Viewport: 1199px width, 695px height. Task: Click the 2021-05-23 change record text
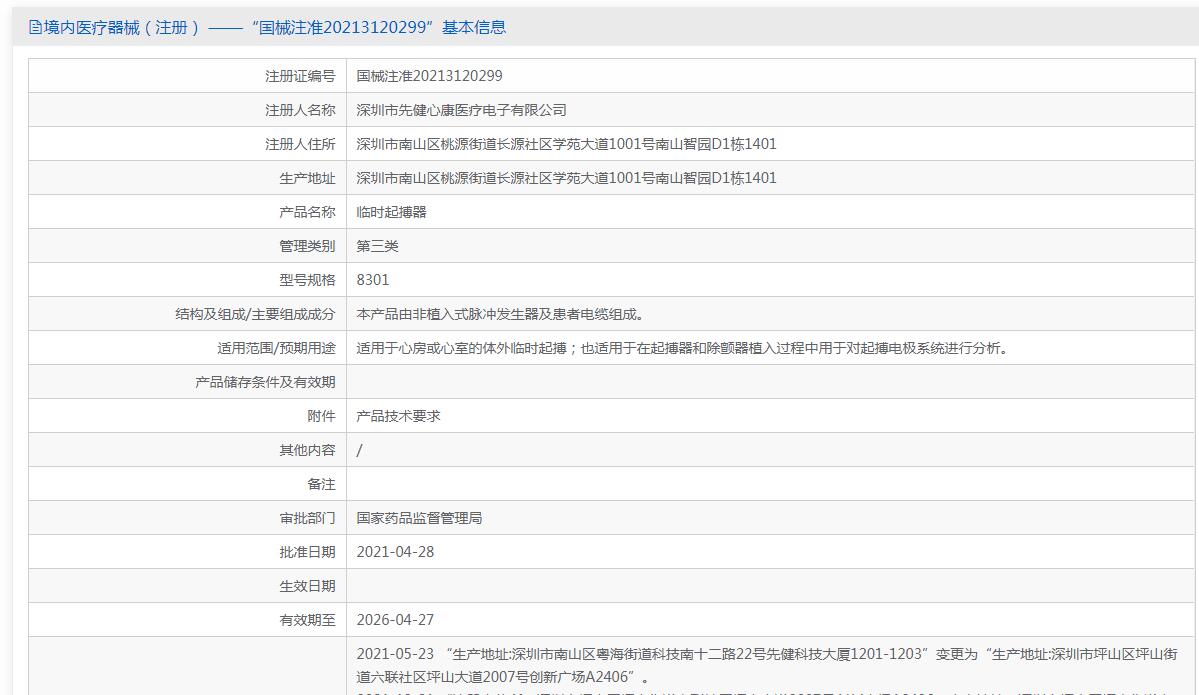(x=767, y=665)
